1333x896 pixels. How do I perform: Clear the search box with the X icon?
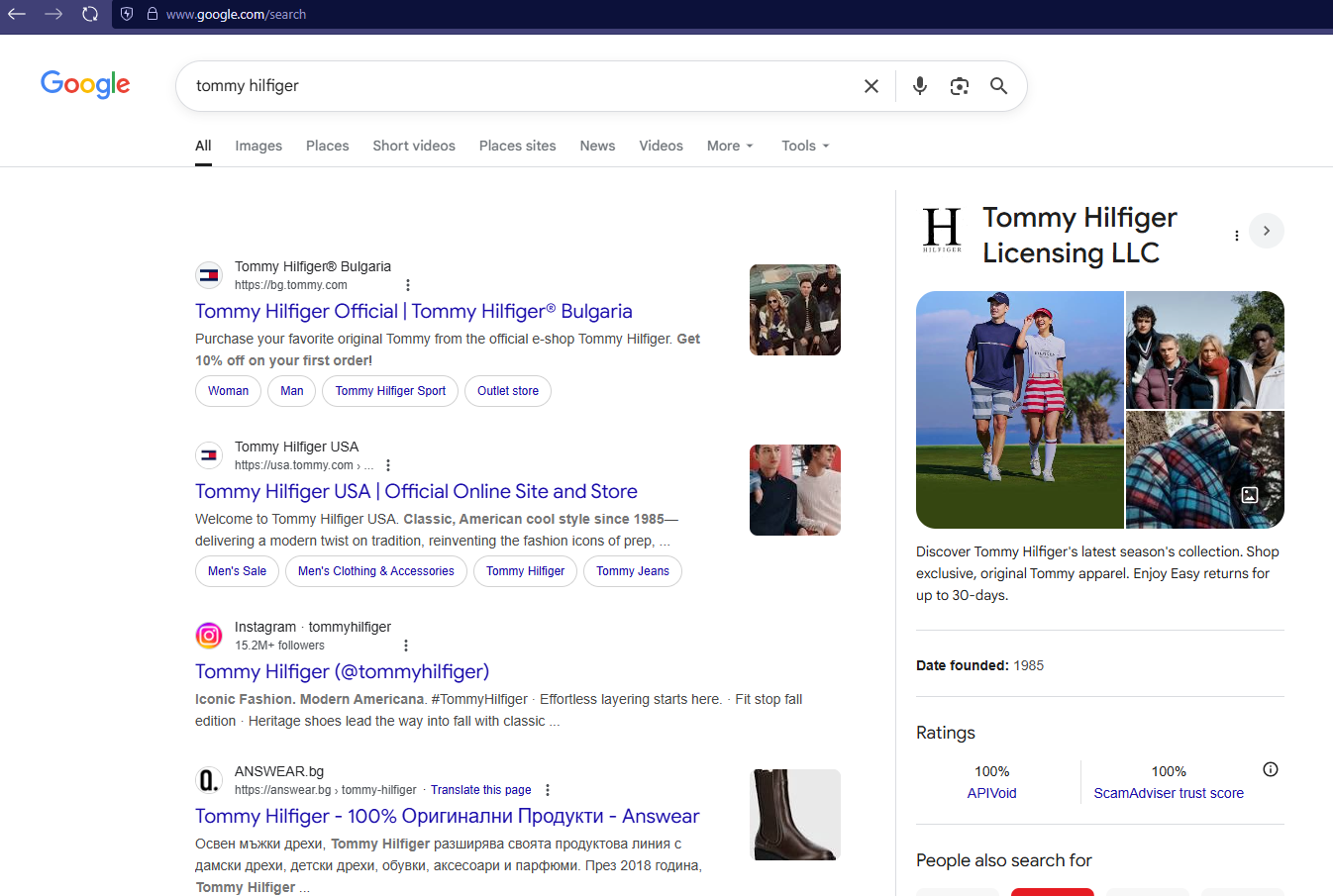pos(872,86)
